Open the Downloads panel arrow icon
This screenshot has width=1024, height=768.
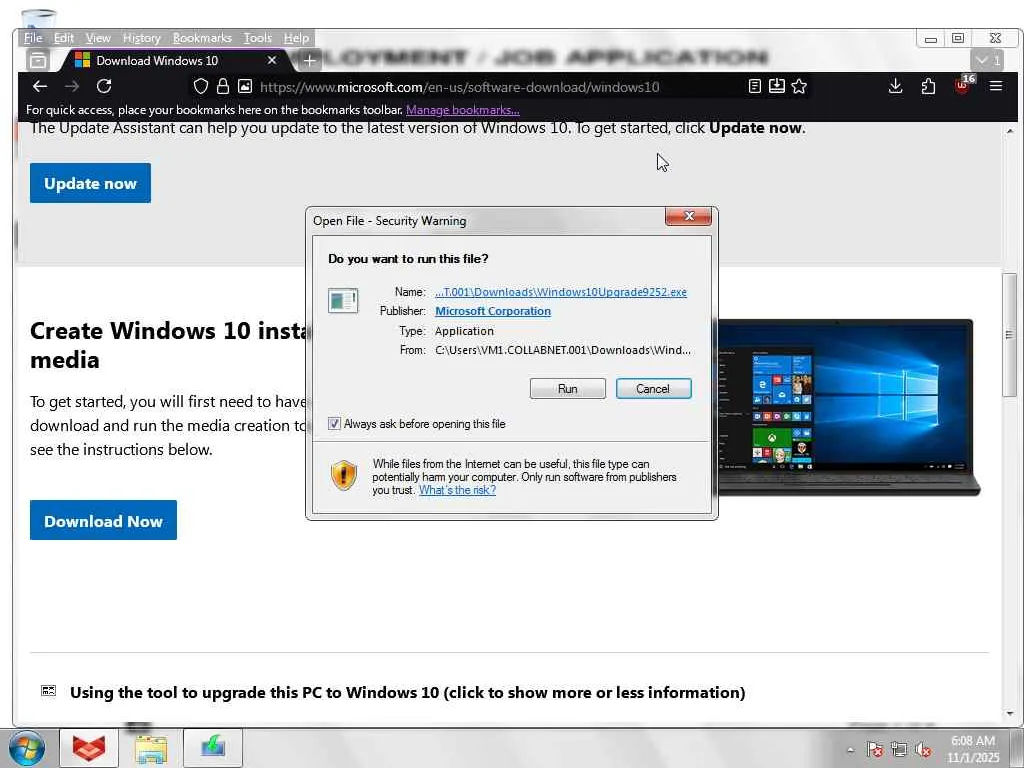pos(895,86)
